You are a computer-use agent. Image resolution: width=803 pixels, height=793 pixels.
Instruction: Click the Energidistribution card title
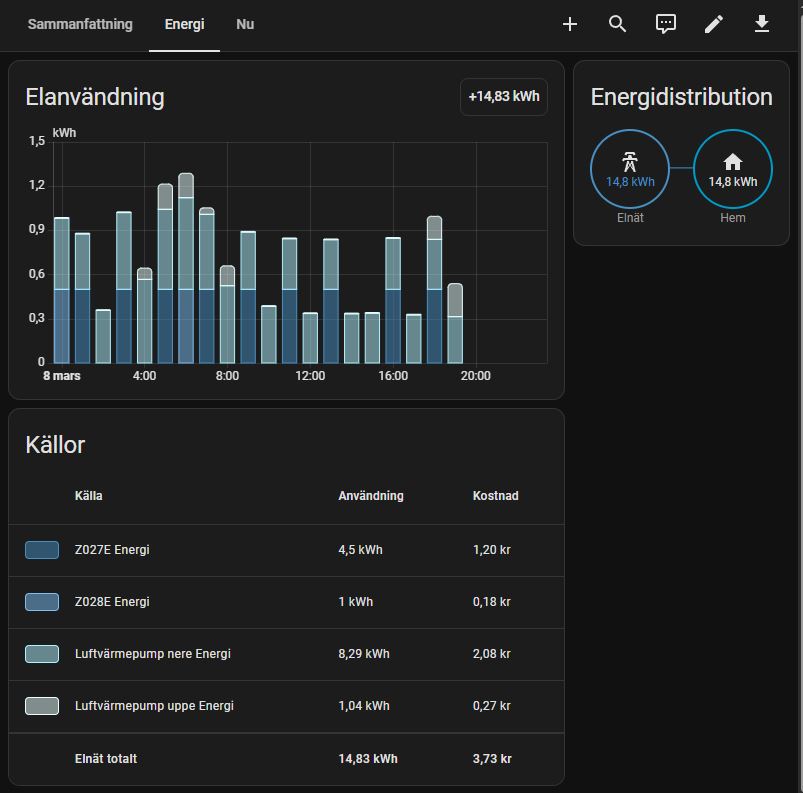tap(681, 97)
